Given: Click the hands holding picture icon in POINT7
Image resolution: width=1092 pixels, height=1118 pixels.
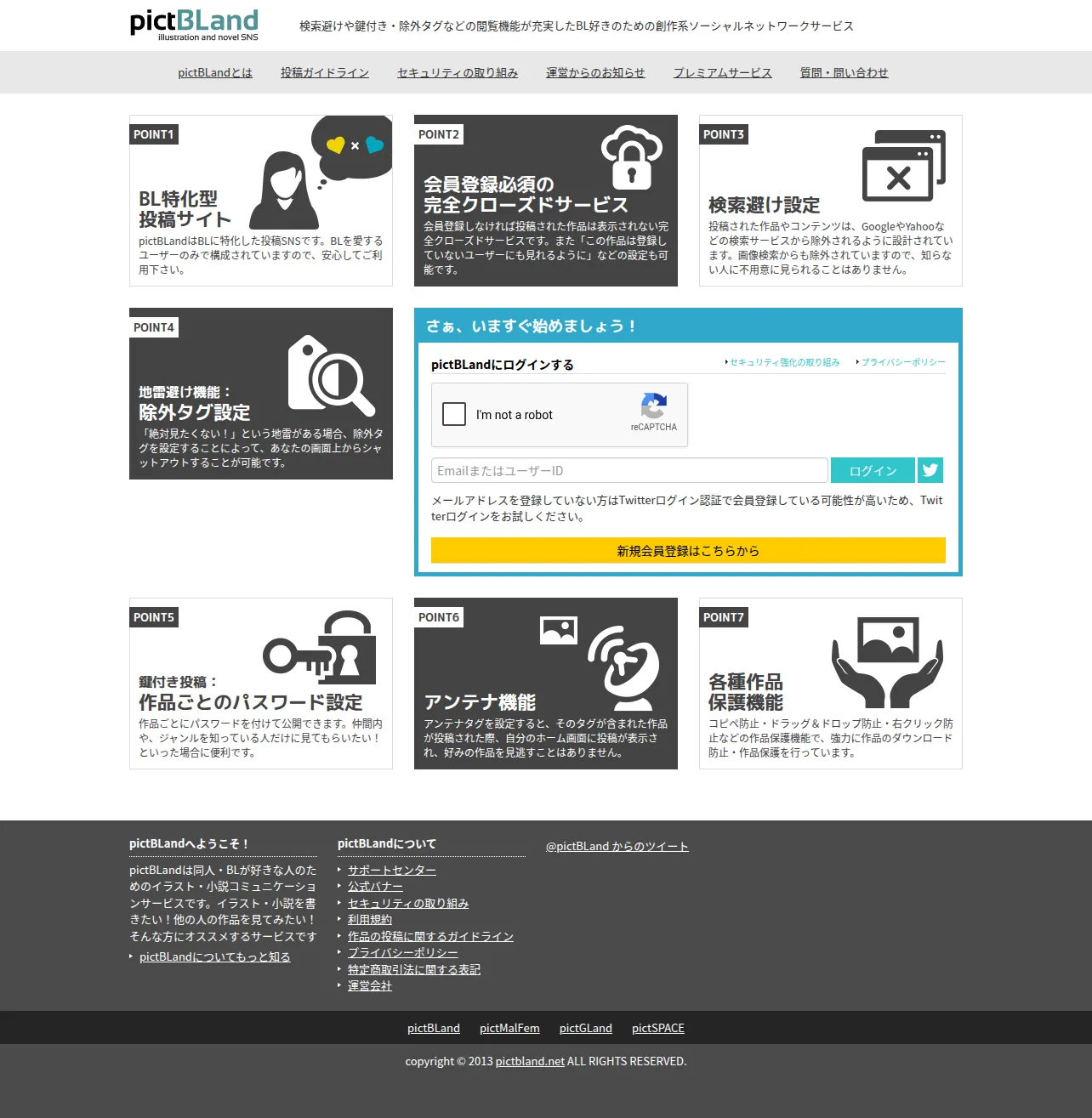Looking at the screenshot, I should coord(888,662).
